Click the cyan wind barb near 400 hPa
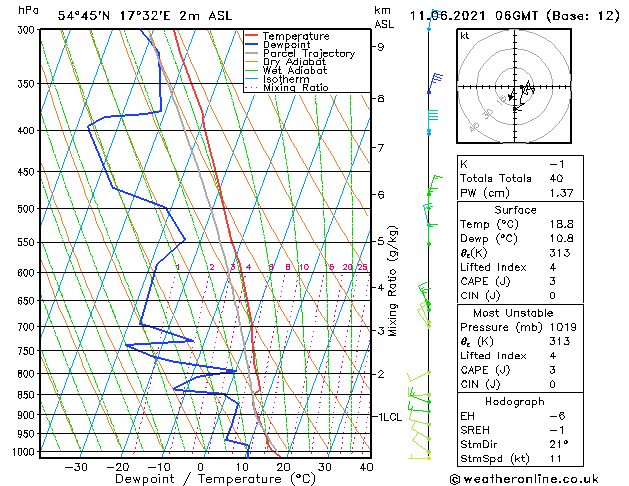The image size is (629, 486). coord(433,121)
